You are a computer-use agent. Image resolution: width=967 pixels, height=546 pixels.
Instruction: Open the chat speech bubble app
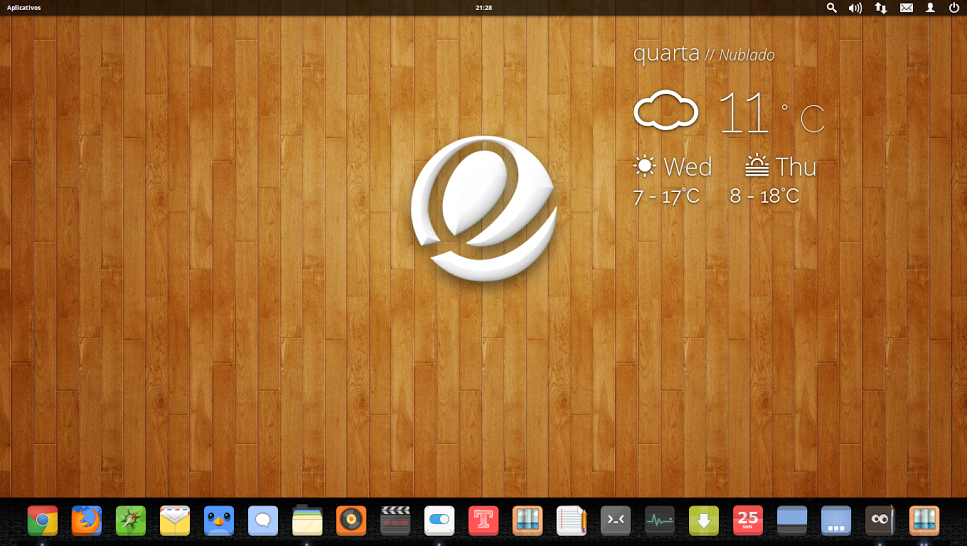point(263,520)
